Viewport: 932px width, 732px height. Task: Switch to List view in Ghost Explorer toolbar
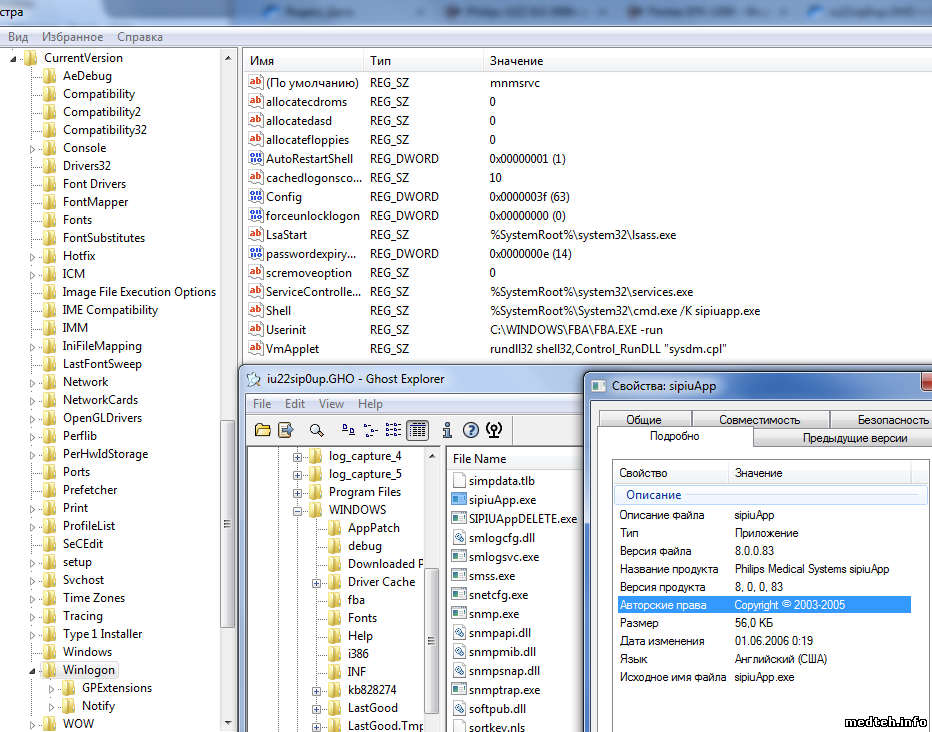click(x=393, y=430)
